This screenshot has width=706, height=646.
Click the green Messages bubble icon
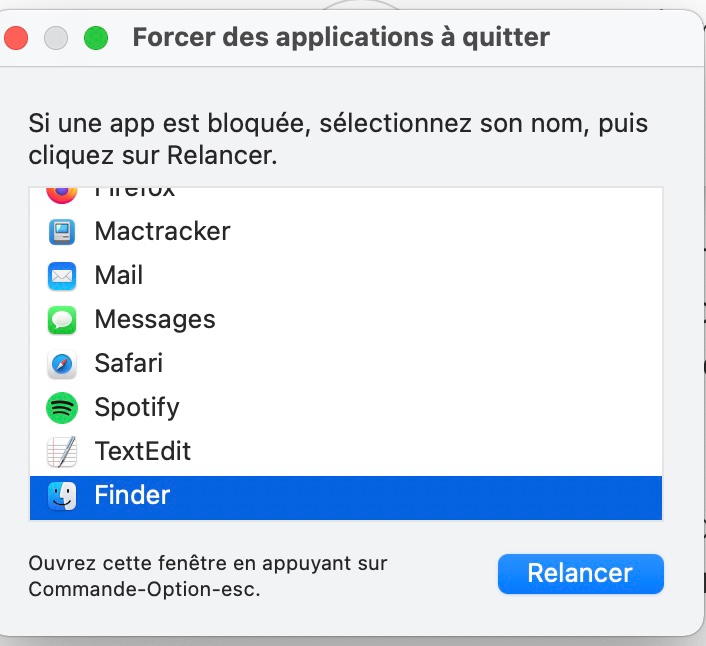62,320
